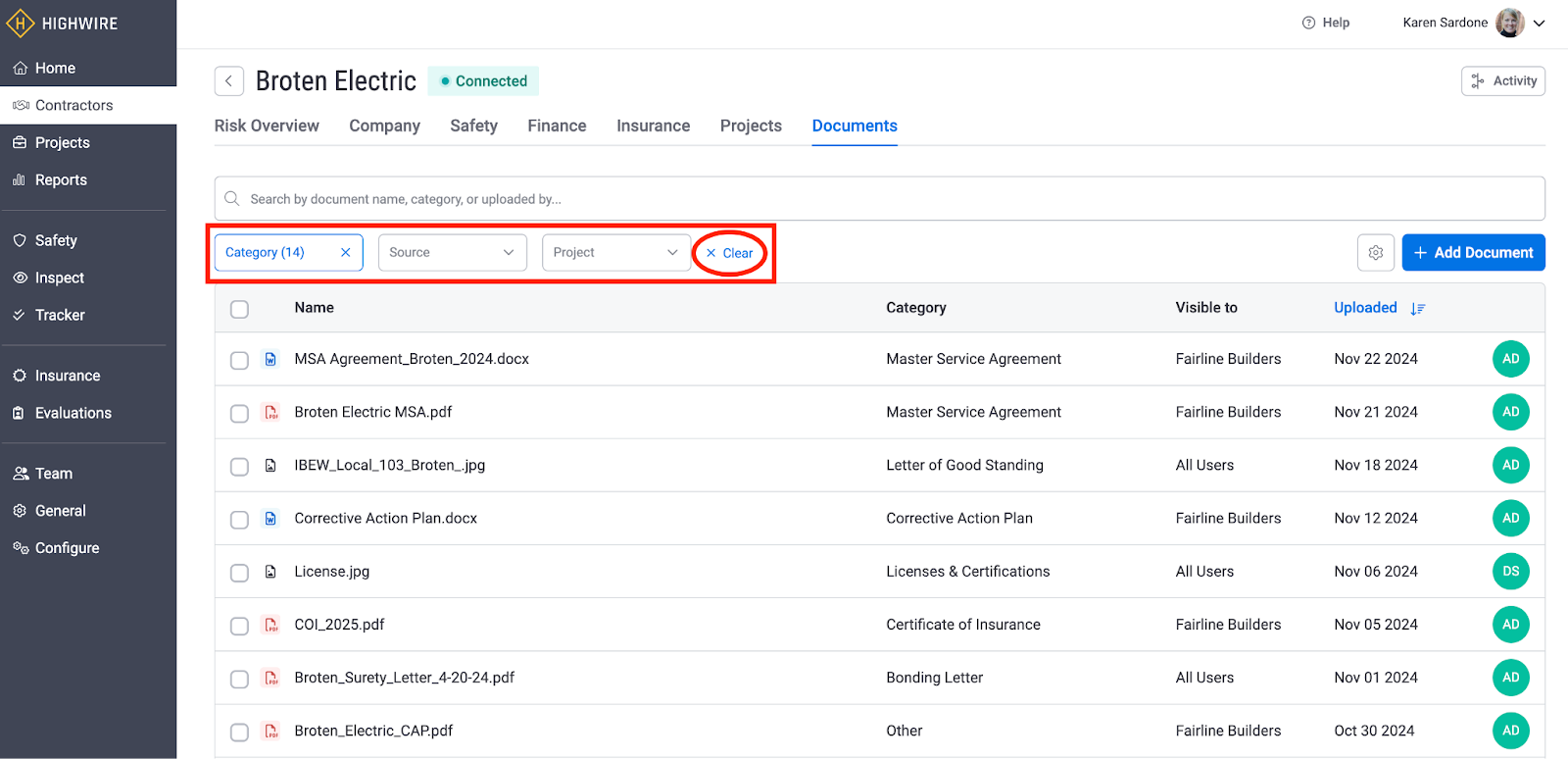The width and height of the screenshot is (1568, 759).
Task: Click the Connected status badge
Action: click(483, 81)
